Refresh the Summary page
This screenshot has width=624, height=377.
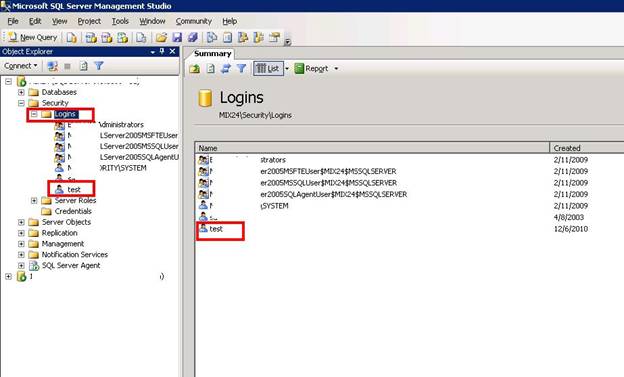(211, 68)
